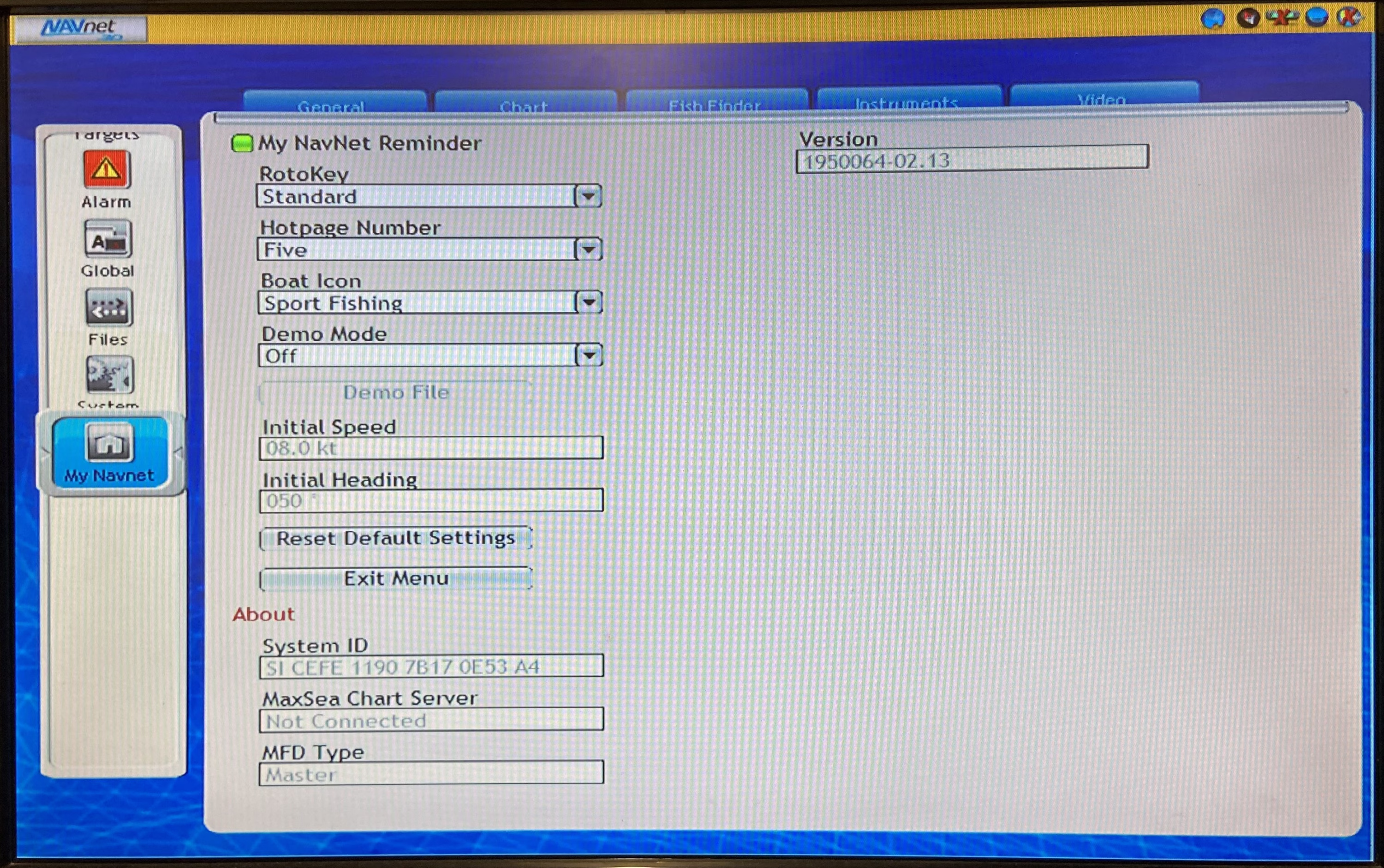Click the System gears icon
Viewport: 1384px width, 868px height.
pyautogui.click(x=109, y=375)
